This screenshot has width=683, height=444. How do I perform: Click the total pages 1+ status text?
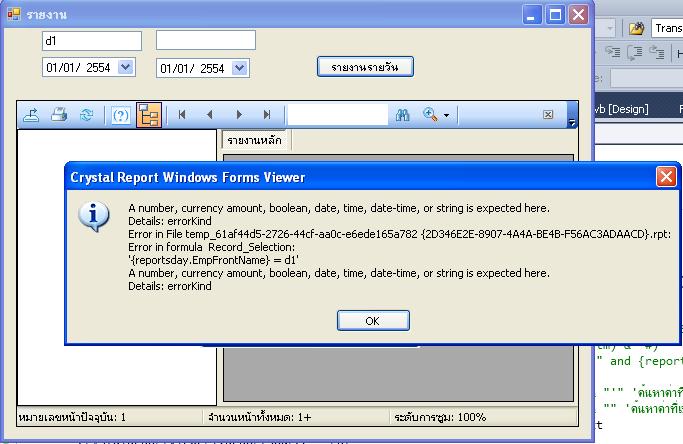tap(260, 417)
